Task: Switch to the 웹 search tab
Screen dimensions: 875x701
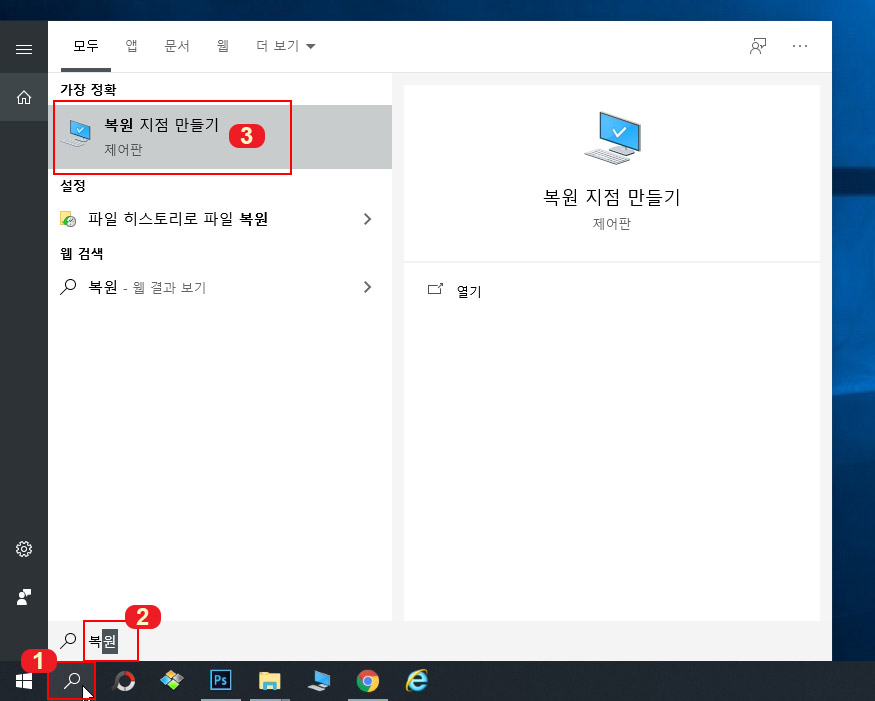Action: pos(222,46)
